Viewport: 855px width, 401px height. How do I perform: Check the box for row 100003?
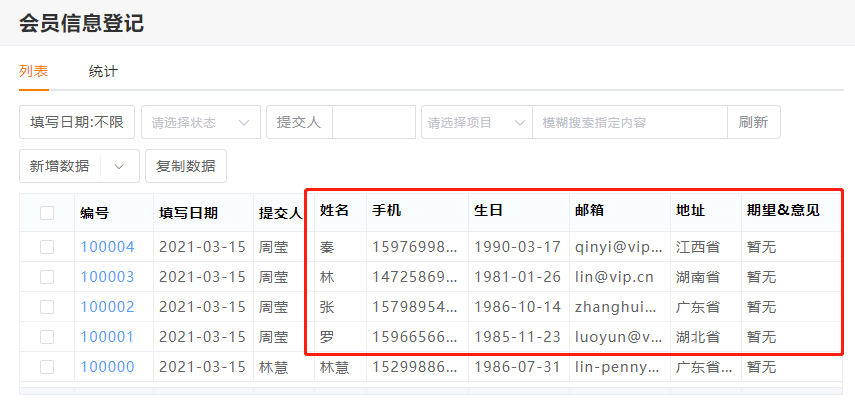point(47,277)
